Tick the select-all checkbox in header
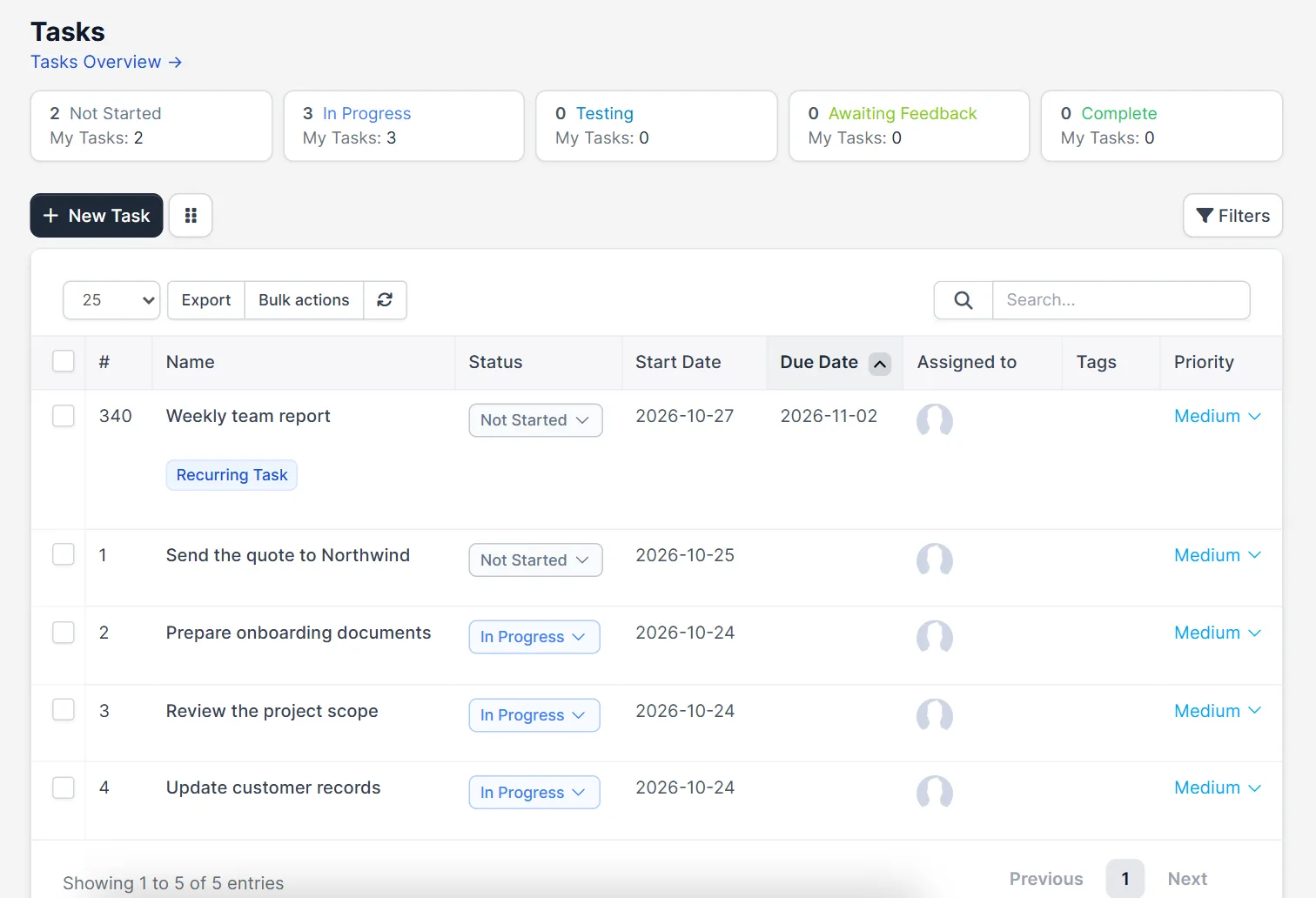Image resolution: width=1316 pixels, height=898 pixels. (64, 361)
